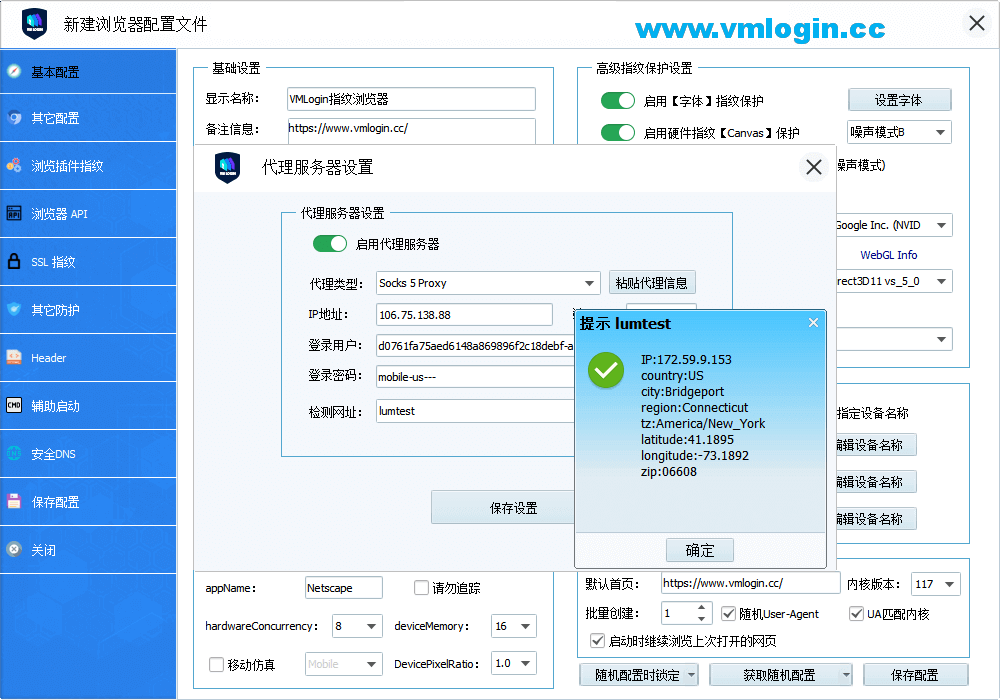Click the 检测网址 field lumtest
Screen dimensions: 1000x700
pos(475,411)
